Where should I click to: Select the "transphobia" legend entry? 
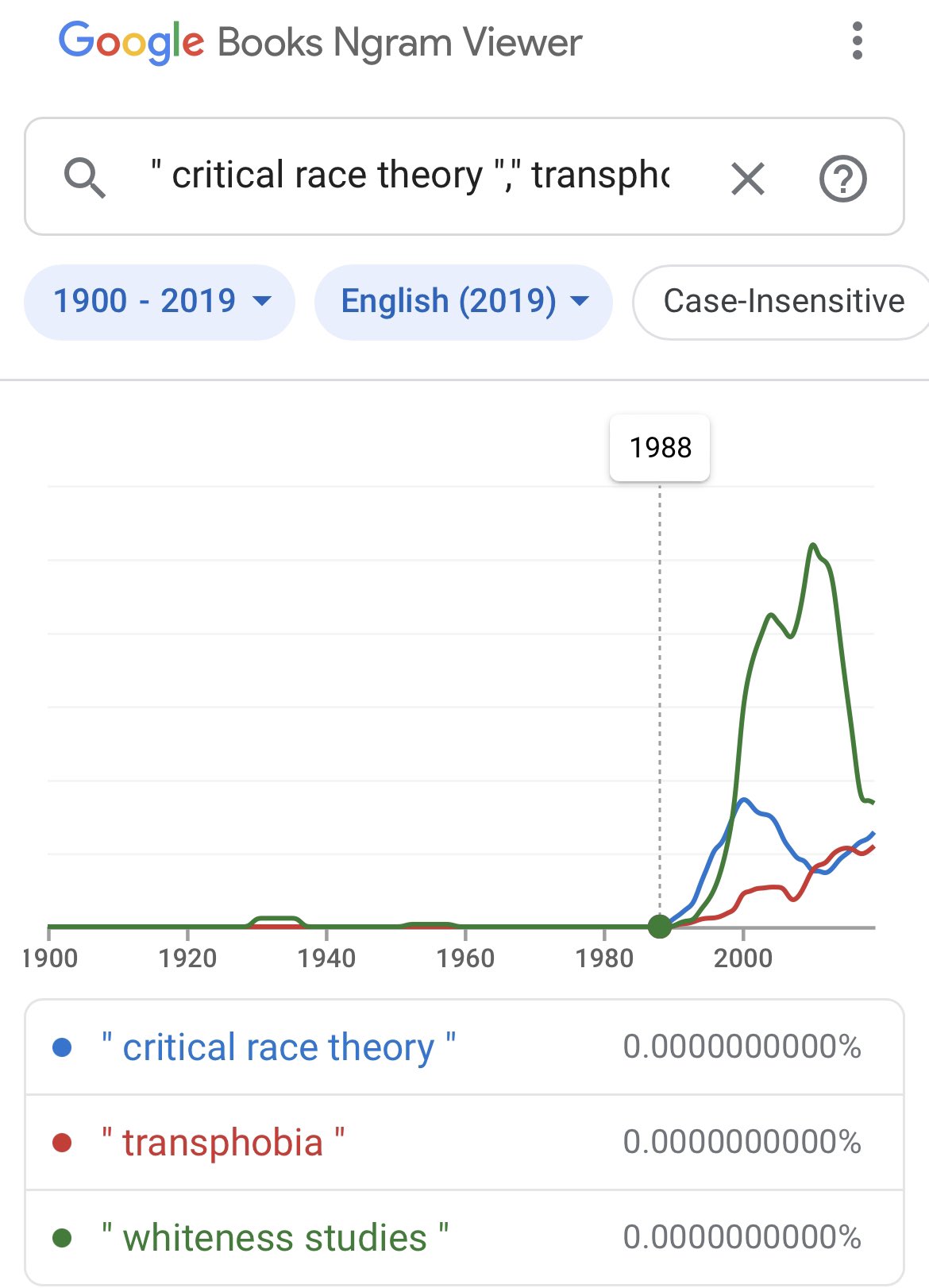coord(222,1143)
